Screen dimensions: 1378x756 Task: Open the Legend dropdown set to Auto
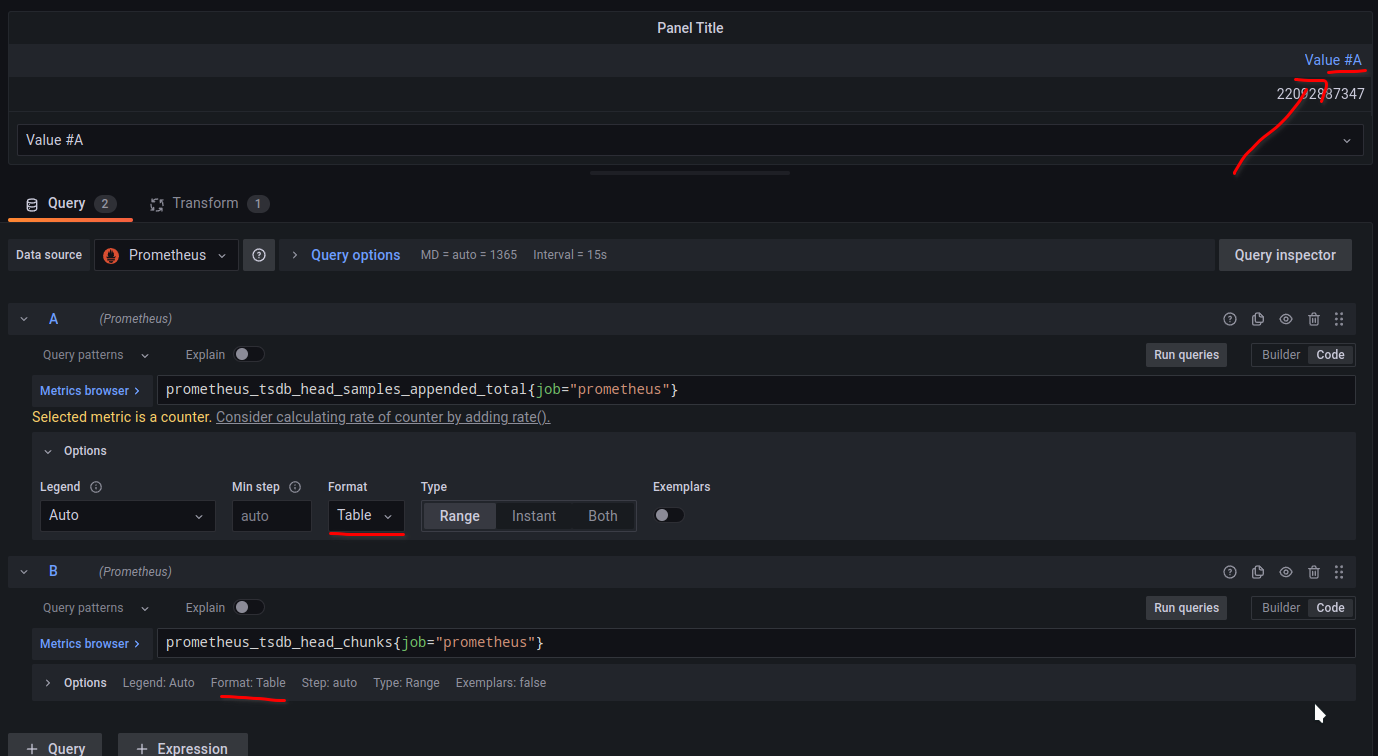(127, 515)
